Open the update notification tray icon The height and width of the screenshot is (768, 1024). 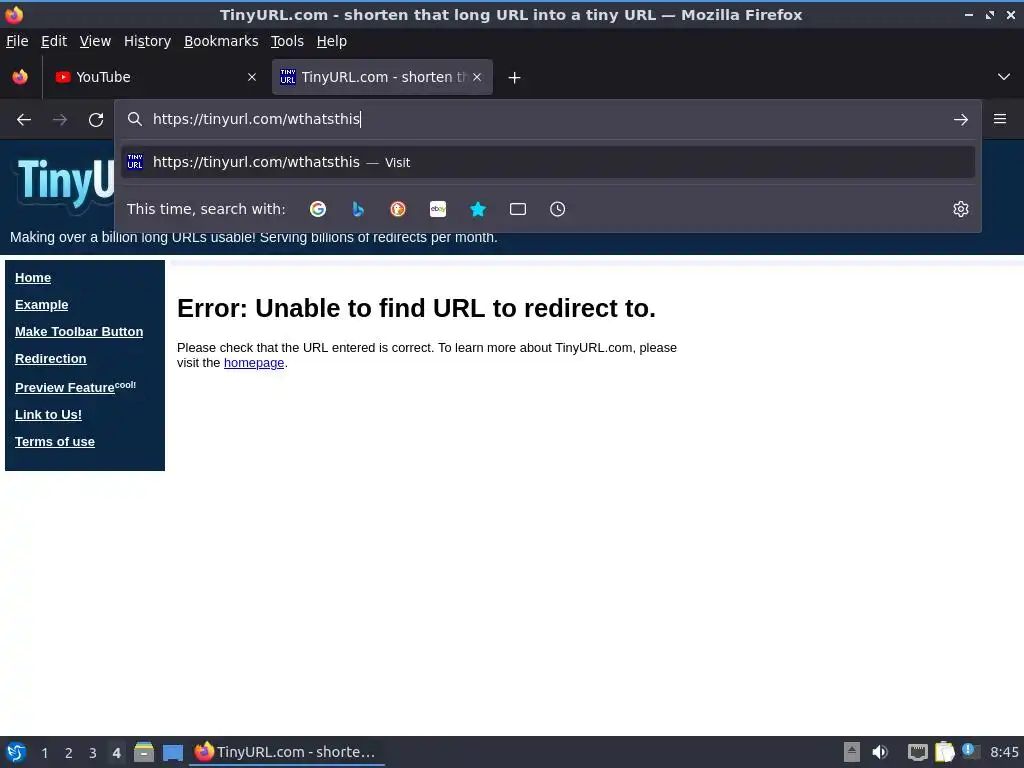coord(970,751)
